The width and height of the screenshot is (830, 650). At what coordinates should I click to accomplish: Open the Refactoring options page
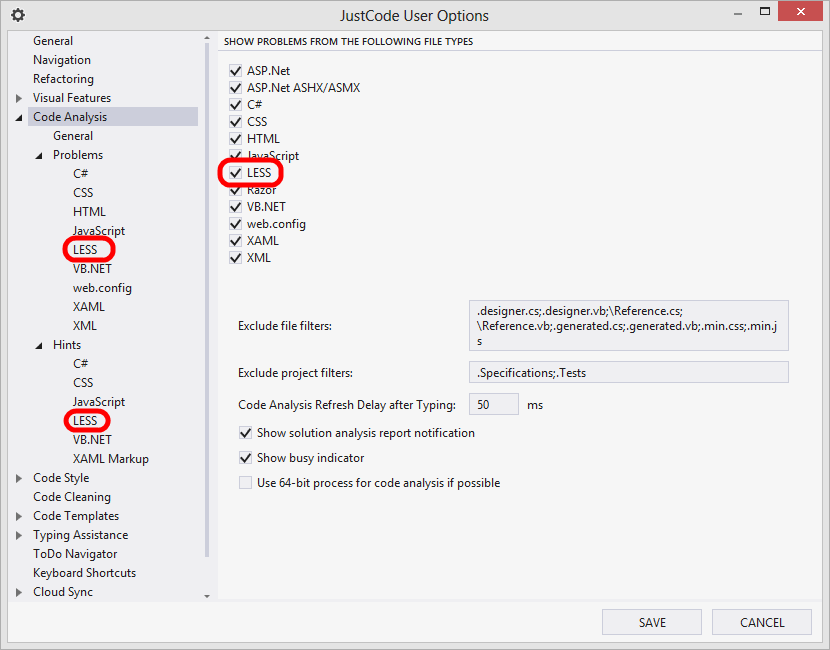pyautogui.click(x=64, y=79)
